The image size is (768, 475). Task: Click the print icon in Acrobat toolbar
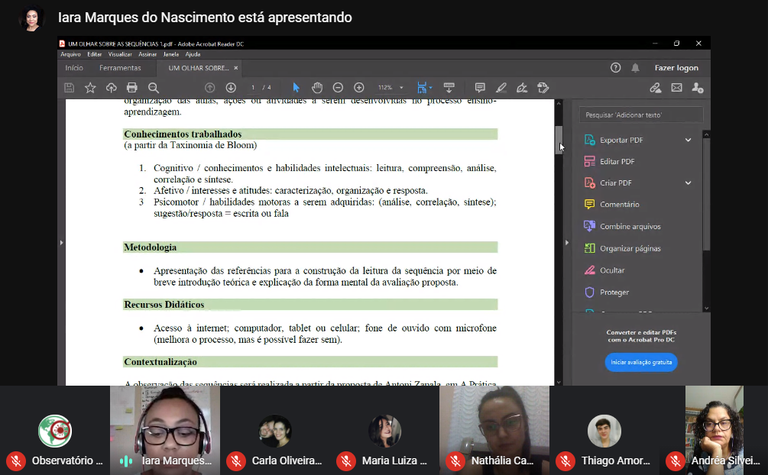coord(132,88)
